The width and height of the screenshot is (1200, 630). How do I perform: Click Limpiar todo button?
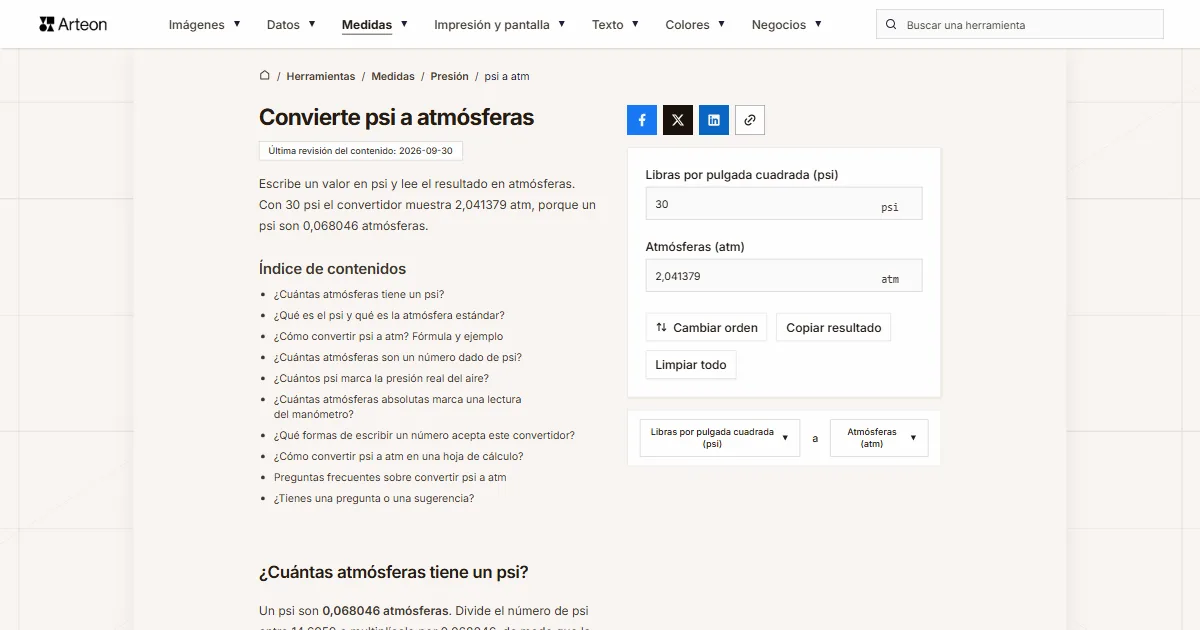pyautogui.click(x=691, y=365)
